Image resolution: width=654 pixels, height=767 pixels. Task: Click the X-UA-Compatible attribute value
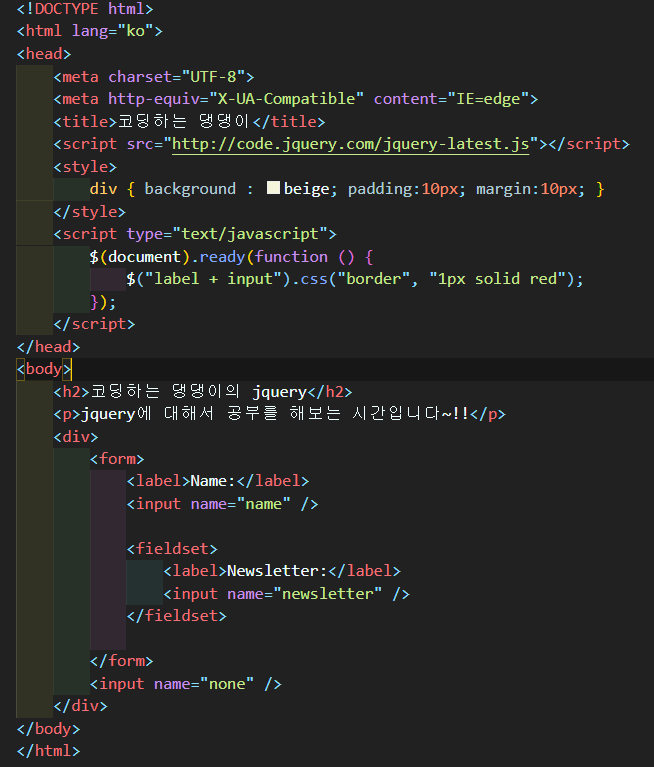[286, 99]
